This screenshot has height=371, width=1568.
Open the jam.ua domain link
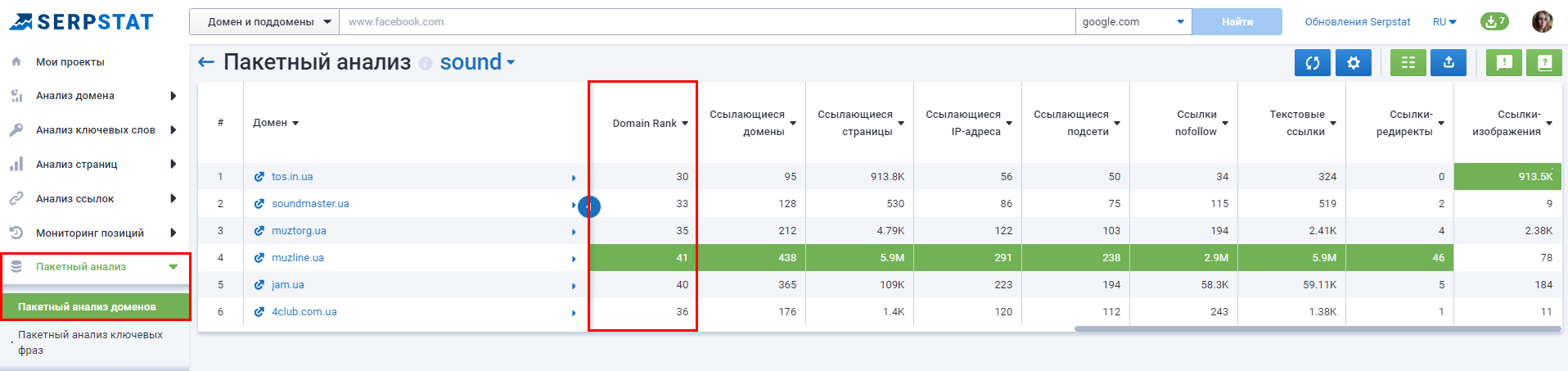coord(288,284)
